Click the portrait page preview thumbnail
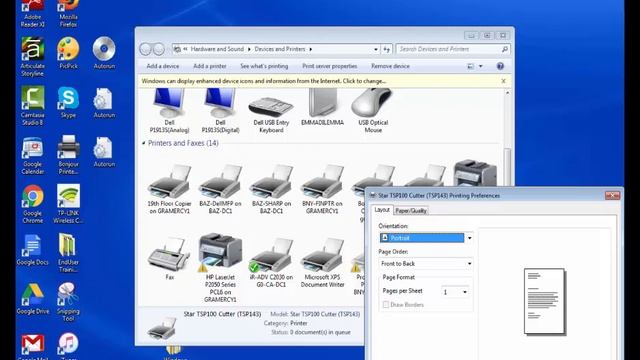Image resolution: width=640 pixels, height=360 pixels. pos(544,301)
